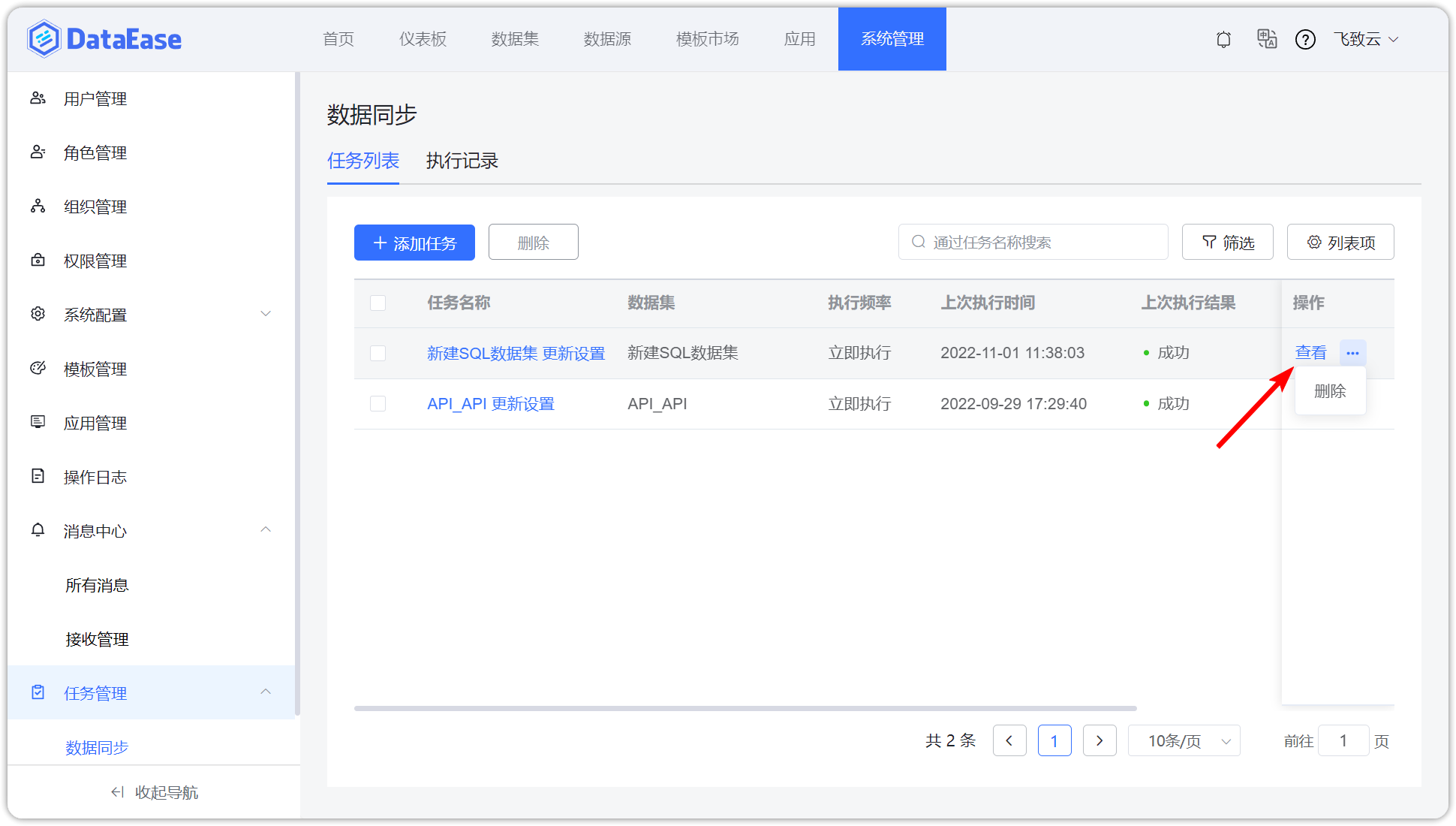Click the 添加任务 button
The image size is (1456, 826).
[x=414, y=243]
